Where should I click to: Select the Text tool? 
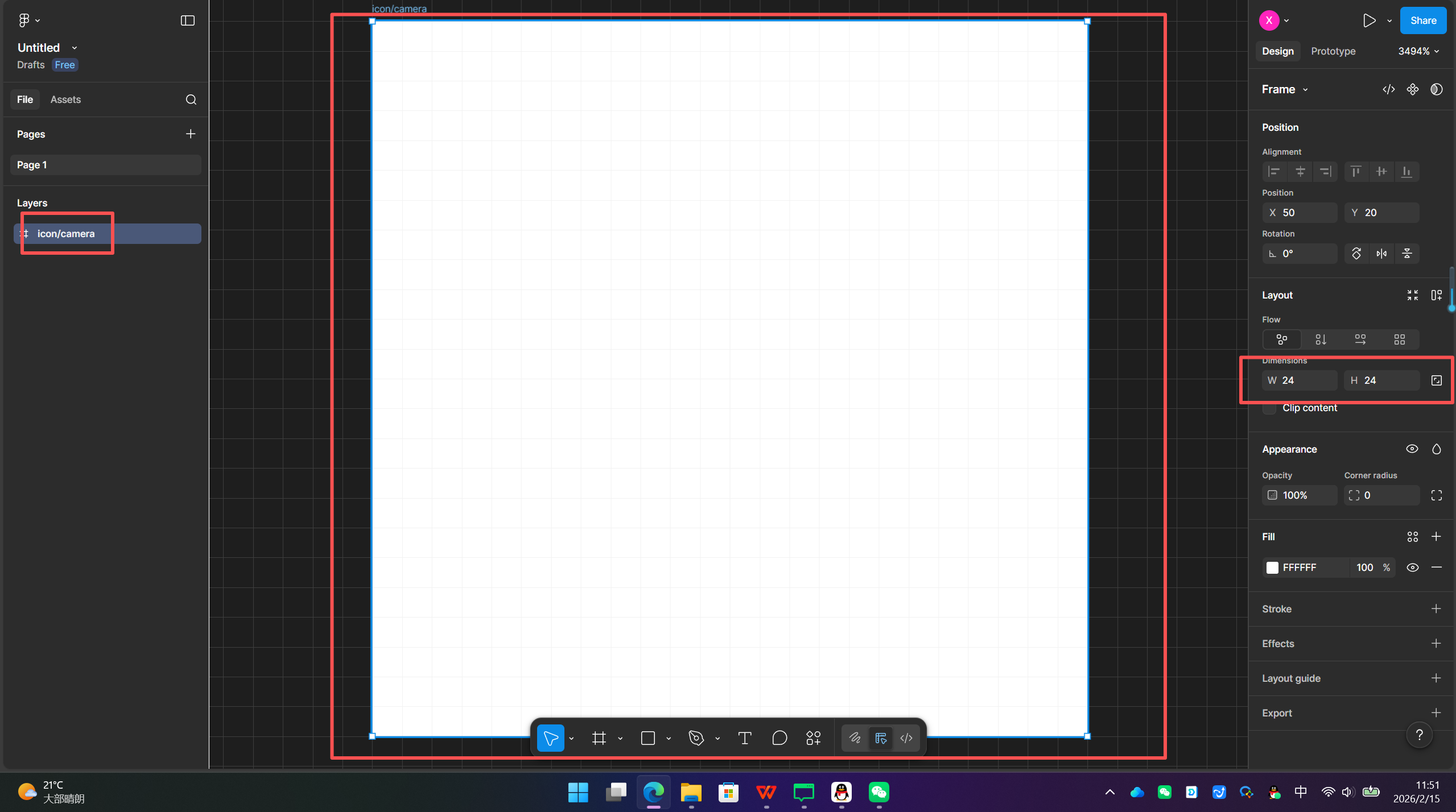tap(745, 738)
